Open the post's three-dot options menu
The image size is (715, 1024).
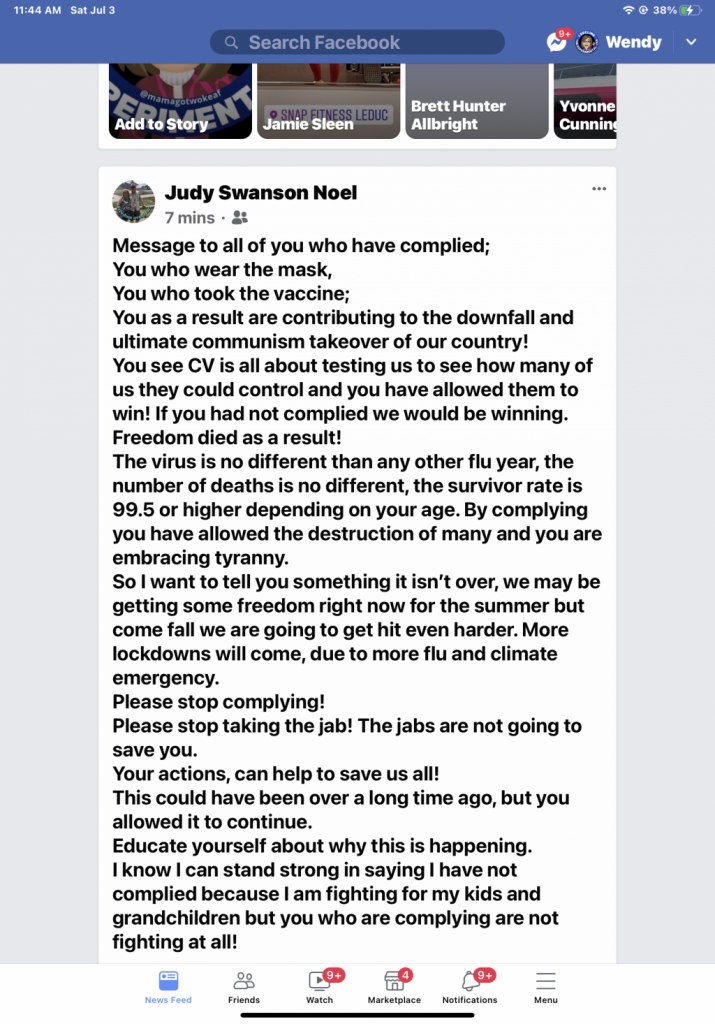pos(599,188)
